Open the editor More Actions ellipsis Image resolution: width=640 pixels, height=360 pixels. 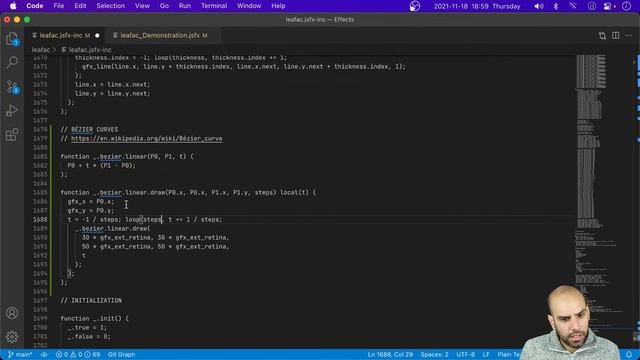[629, 36]
